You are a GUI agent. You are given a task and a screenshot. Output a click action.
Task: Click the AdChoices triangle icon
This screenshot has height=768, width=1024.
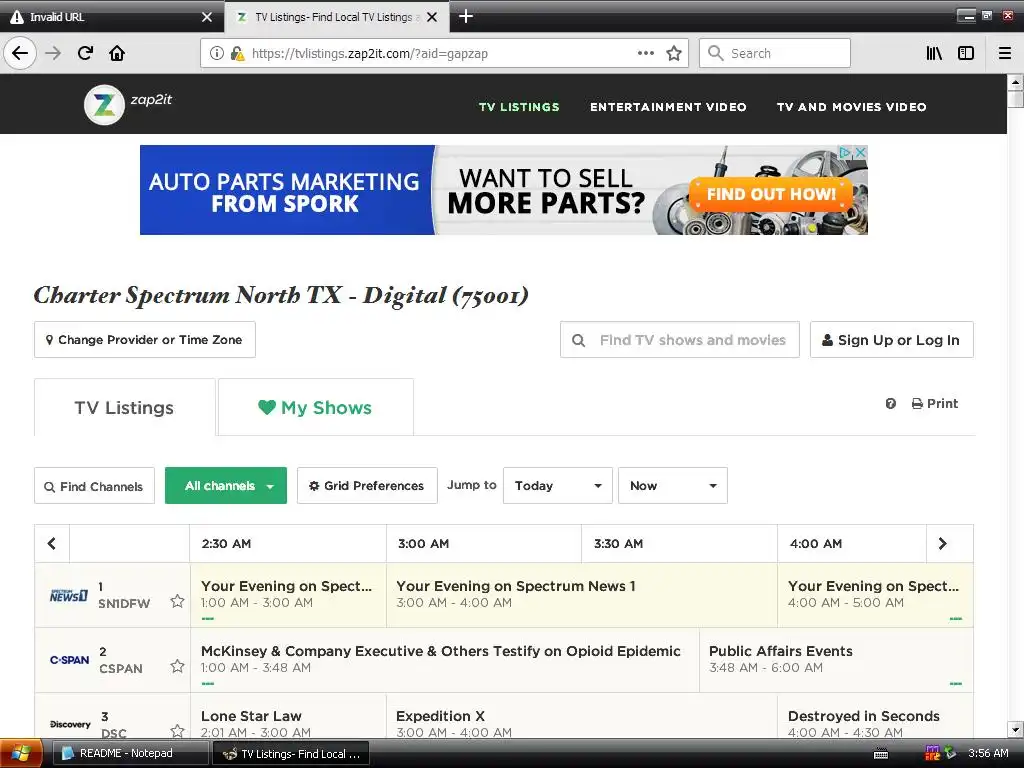pos(845,152)
